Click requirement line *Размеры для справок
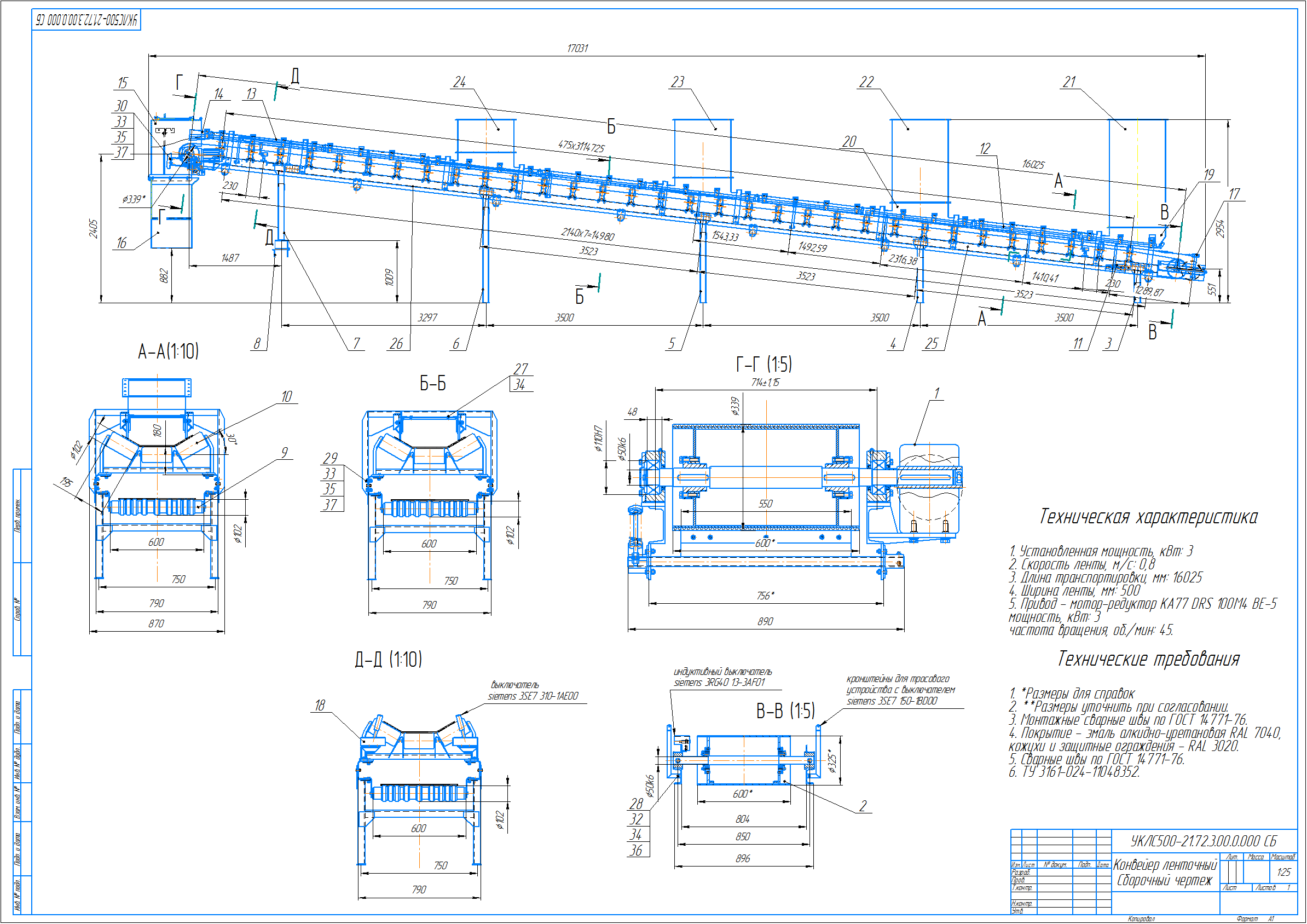The height and width of the screenshot is (924, 1307). [x=1071, y=694]
